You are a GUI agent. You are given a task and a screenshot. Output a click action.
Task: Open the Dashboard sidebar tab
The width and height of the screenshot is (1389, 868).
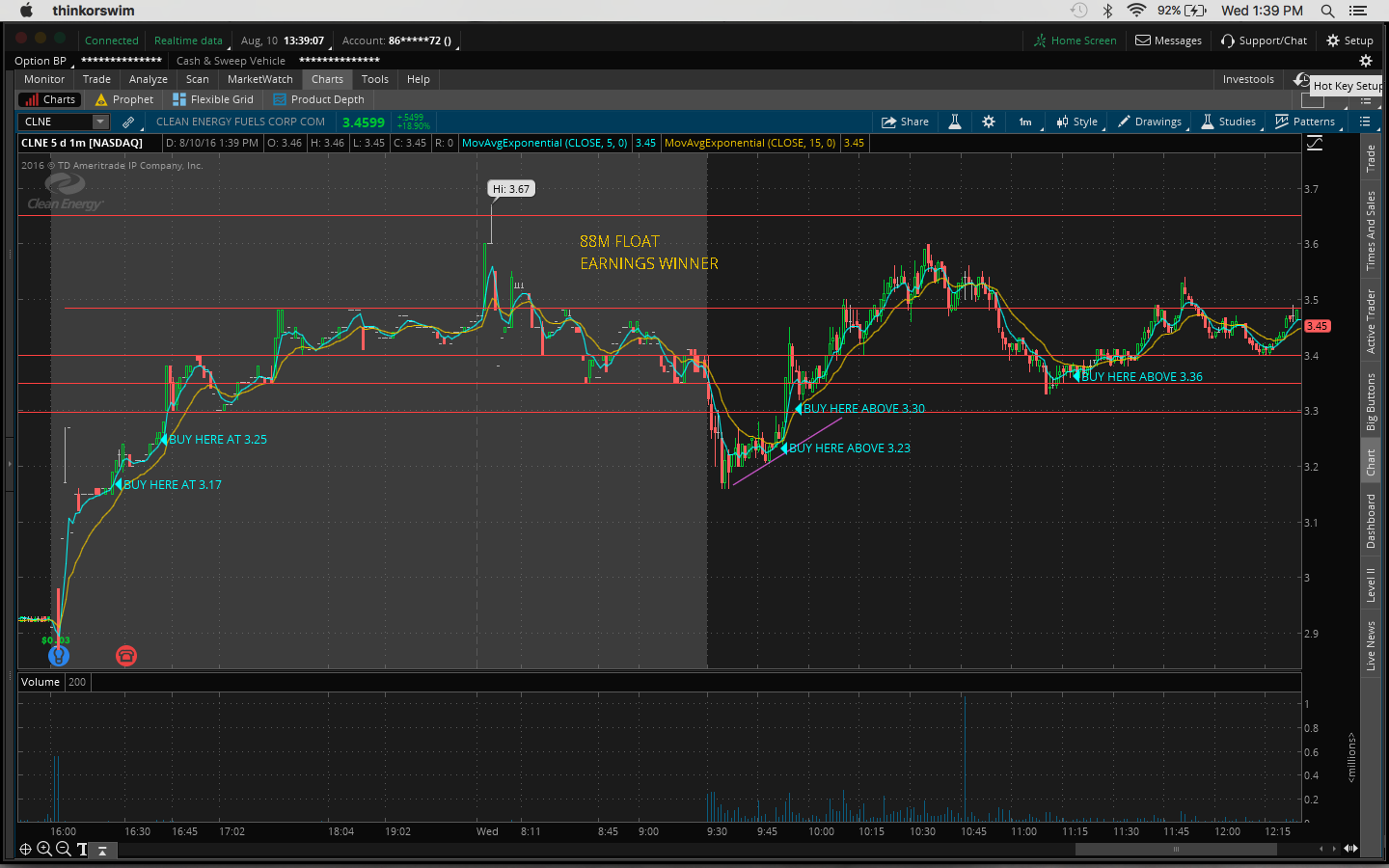click(1371, 521)
